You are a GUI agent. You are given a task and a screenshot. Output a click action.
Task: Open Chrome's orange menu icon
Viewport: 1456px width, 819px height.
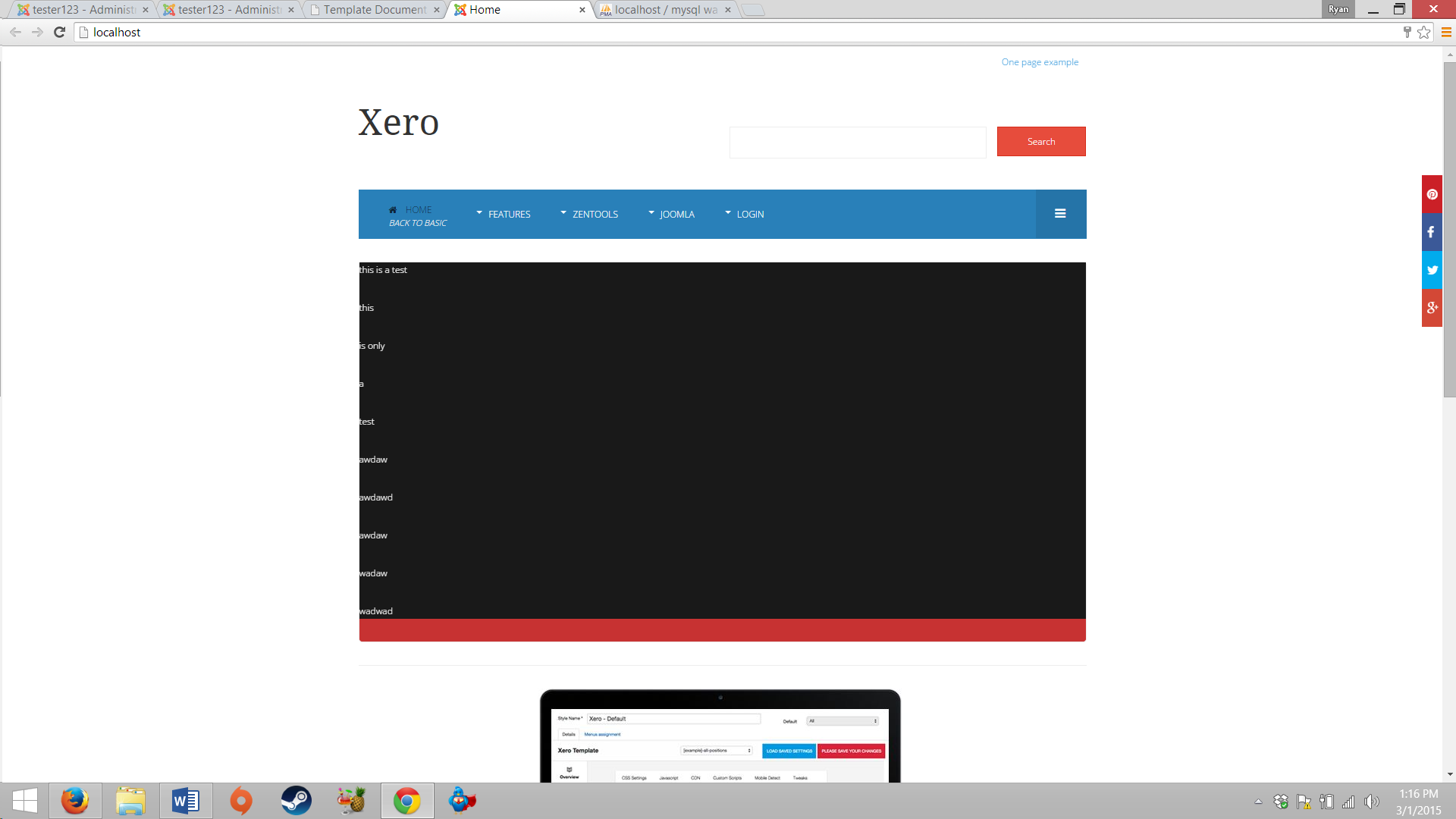click(1446, 32)
